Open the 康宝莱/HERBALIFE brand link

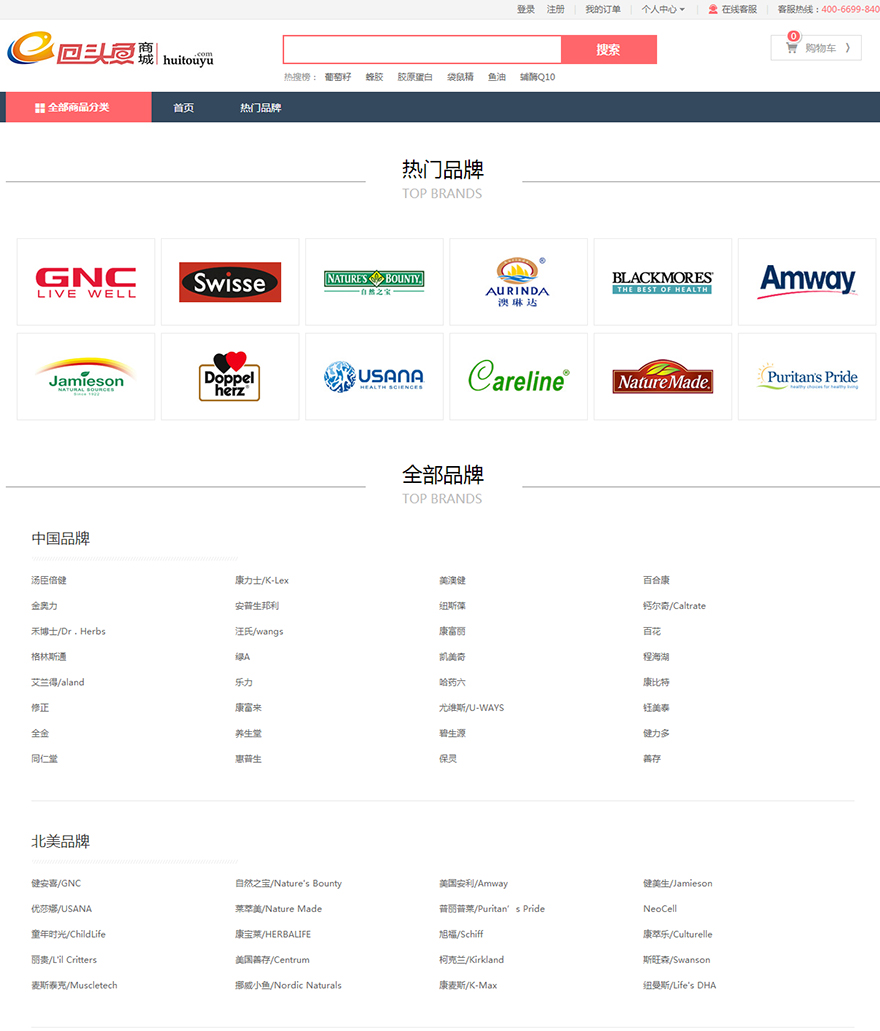point(273,934)
